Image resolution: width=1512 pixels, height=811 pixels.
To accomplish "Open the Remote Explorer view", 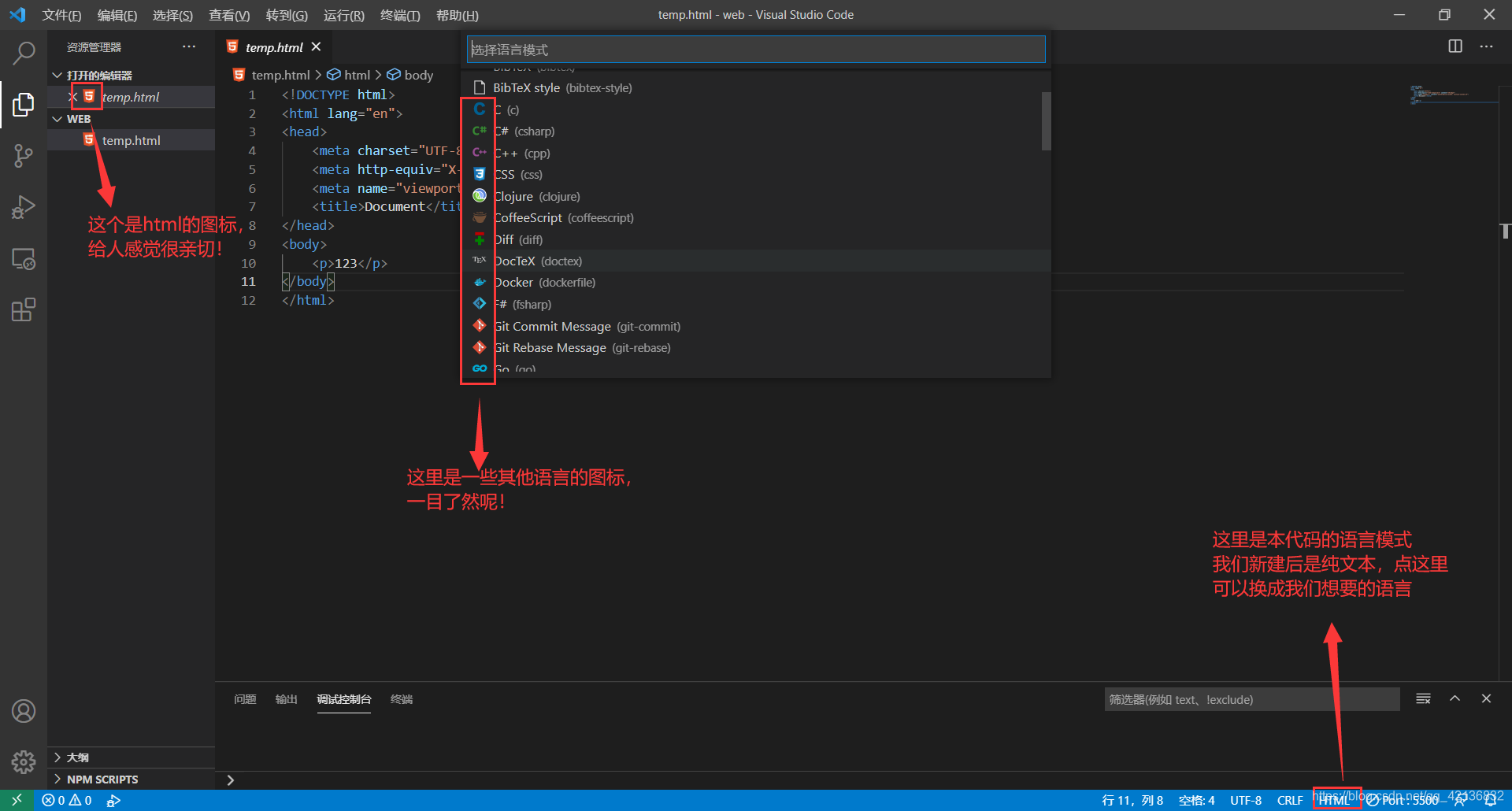I will [24, 259].
